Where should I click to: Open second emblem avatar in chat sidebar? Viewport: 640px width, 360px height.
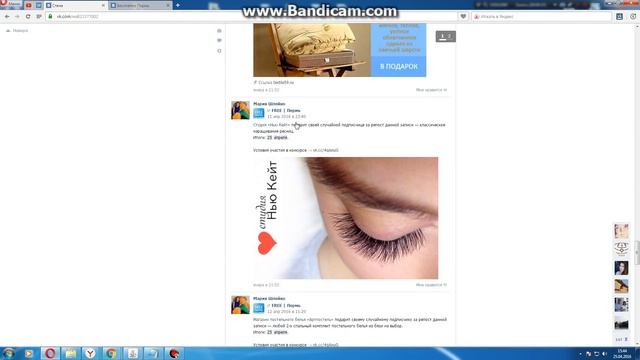tap(622, 249)
